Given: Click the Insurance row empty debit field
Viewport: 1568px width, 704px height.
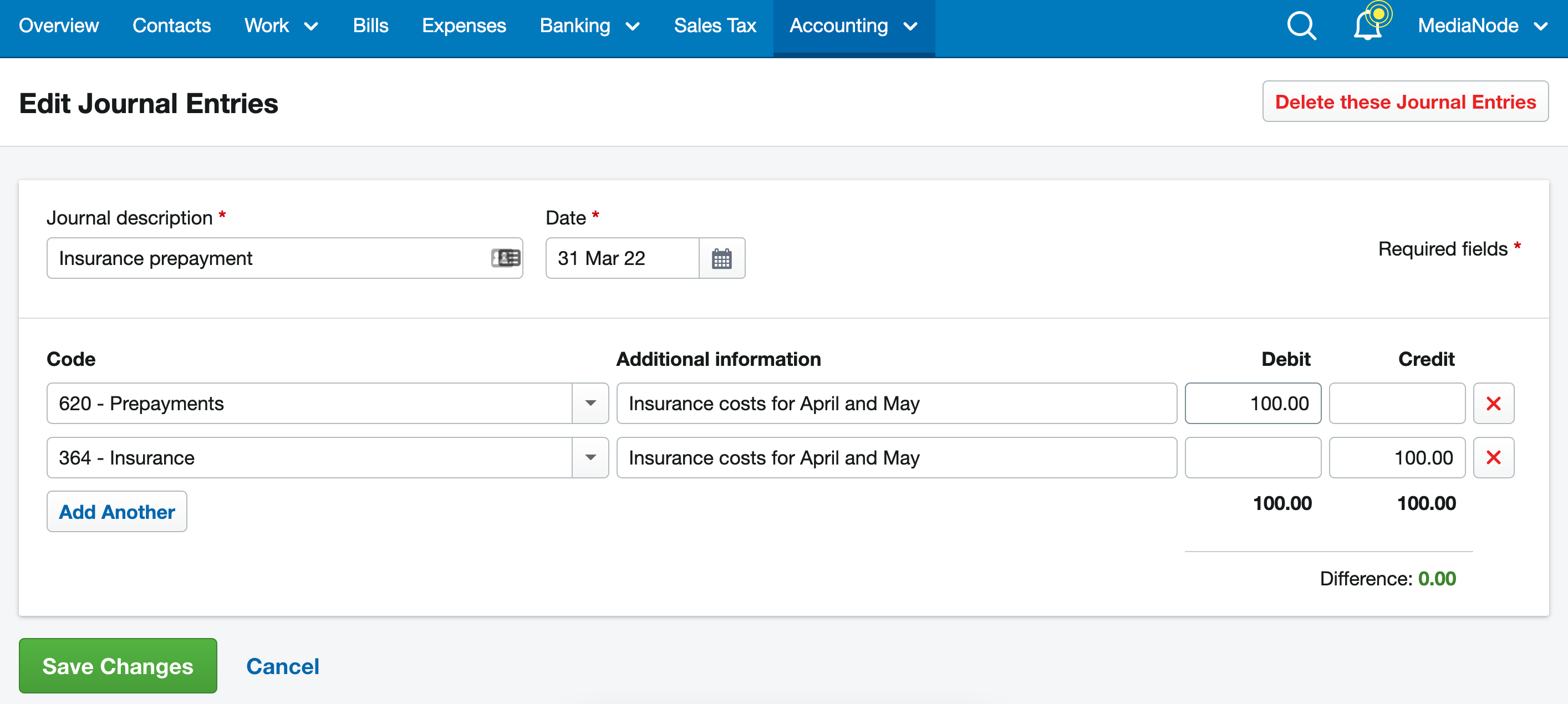Looking at the screenshot, I should 1253,457.
